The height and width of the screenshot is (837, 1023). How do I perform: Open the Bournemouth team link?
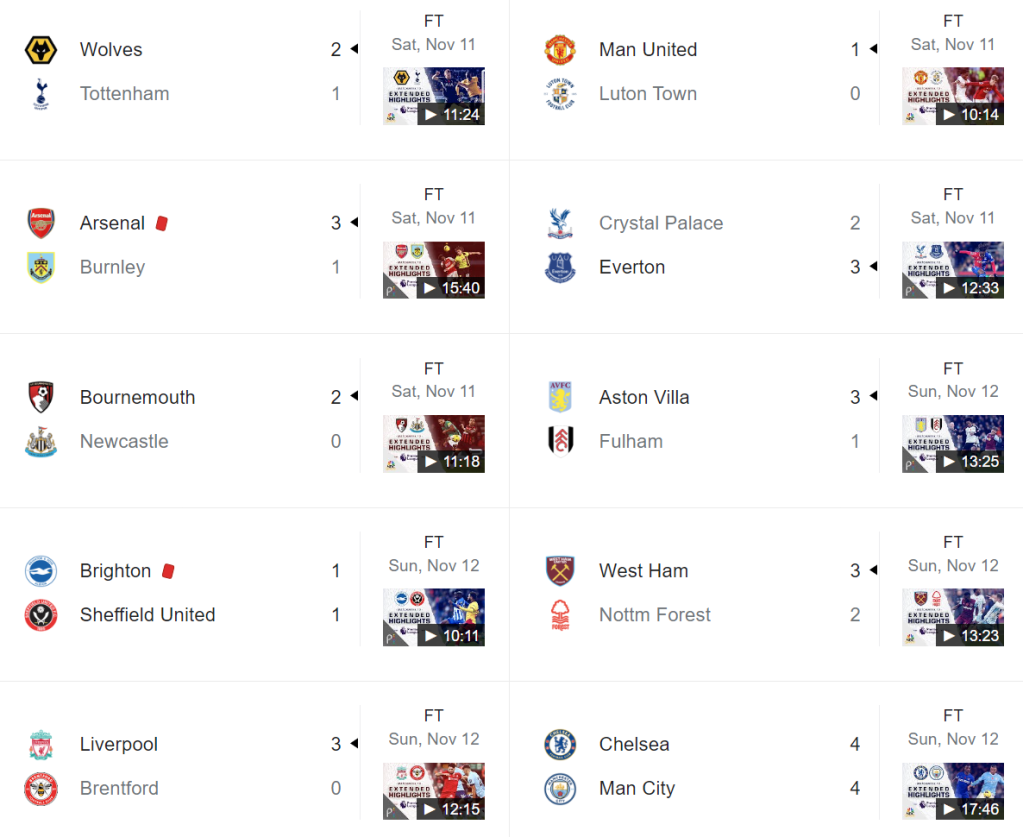[137, 397]
